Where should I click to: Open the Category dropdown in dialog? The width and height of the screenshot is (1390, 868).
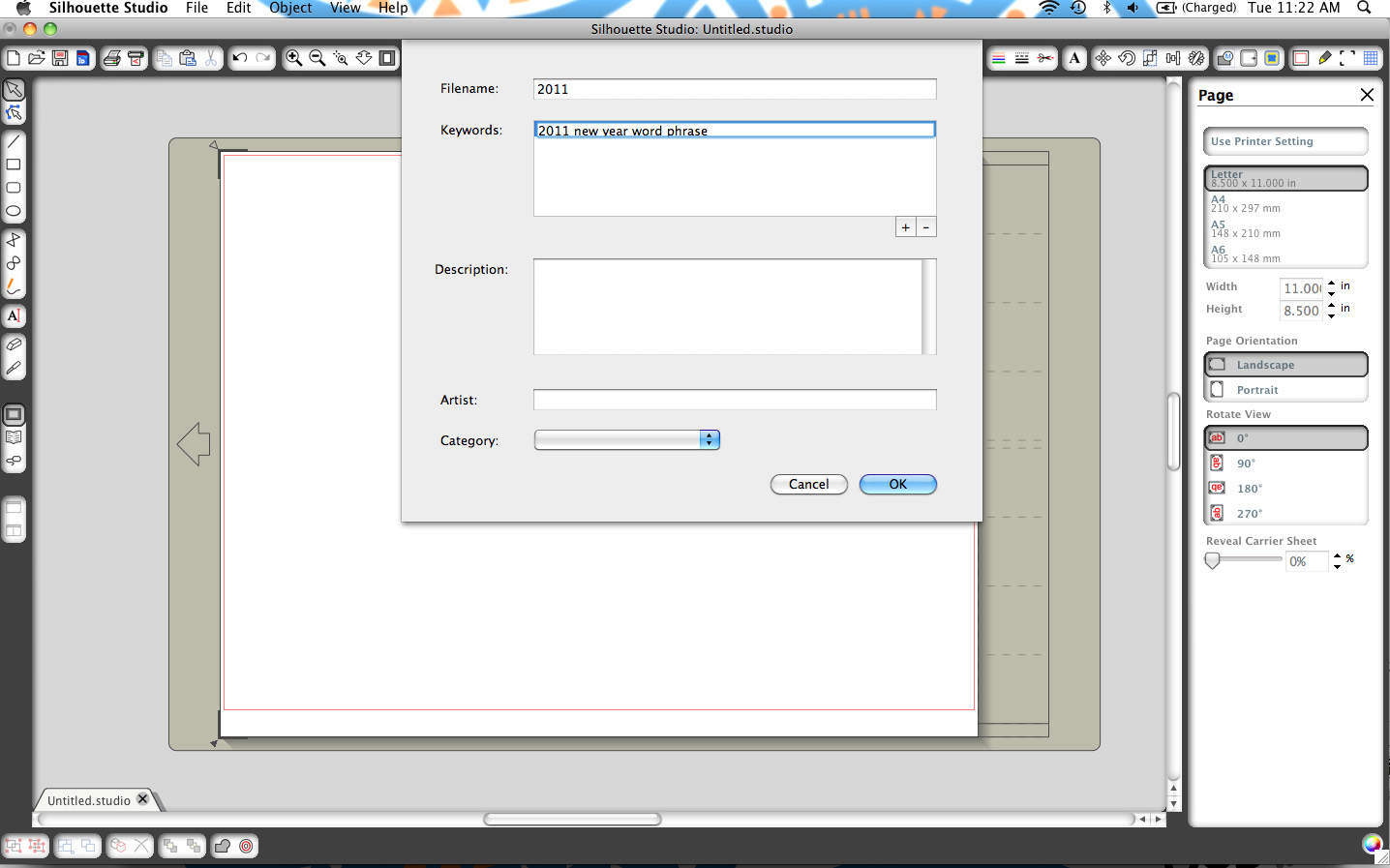[627, 440]
